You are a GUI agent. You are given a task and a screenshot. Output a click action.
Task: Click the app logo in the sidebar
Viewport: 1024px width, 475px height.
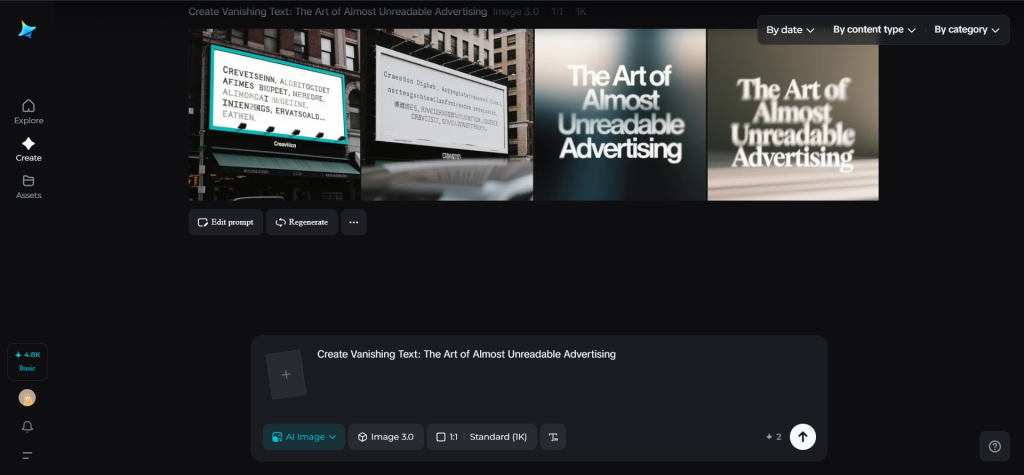tap(27, 30)
